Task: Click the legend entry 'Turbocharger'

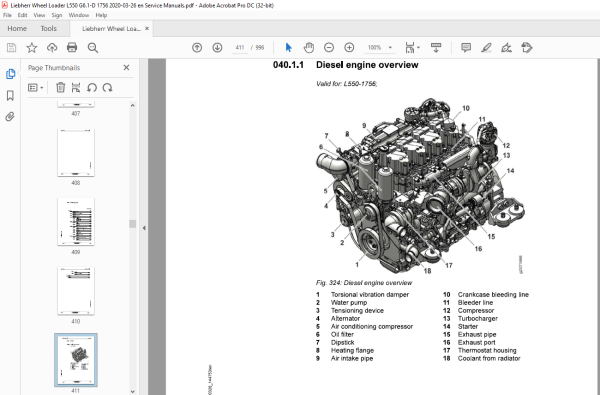Action: pyautogui.click(x=478, y=318)
